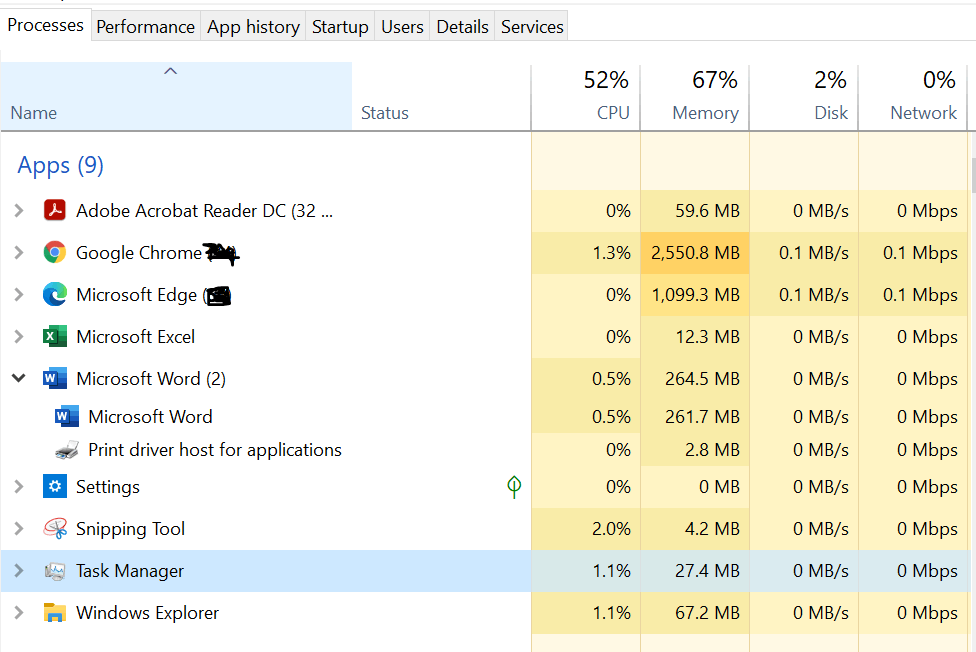Sort processes by CPU column
Image resolution: width=976 pixels, height=652 pixels.
[x=586, y=96]
